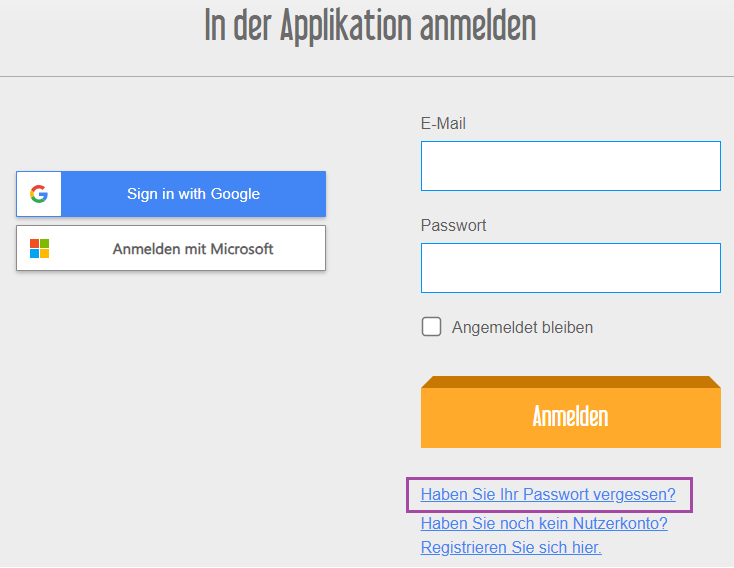The height and width of the screenshot is (568, 734).
Task: Click the horizontal divider under the heading
Action: 367,76
